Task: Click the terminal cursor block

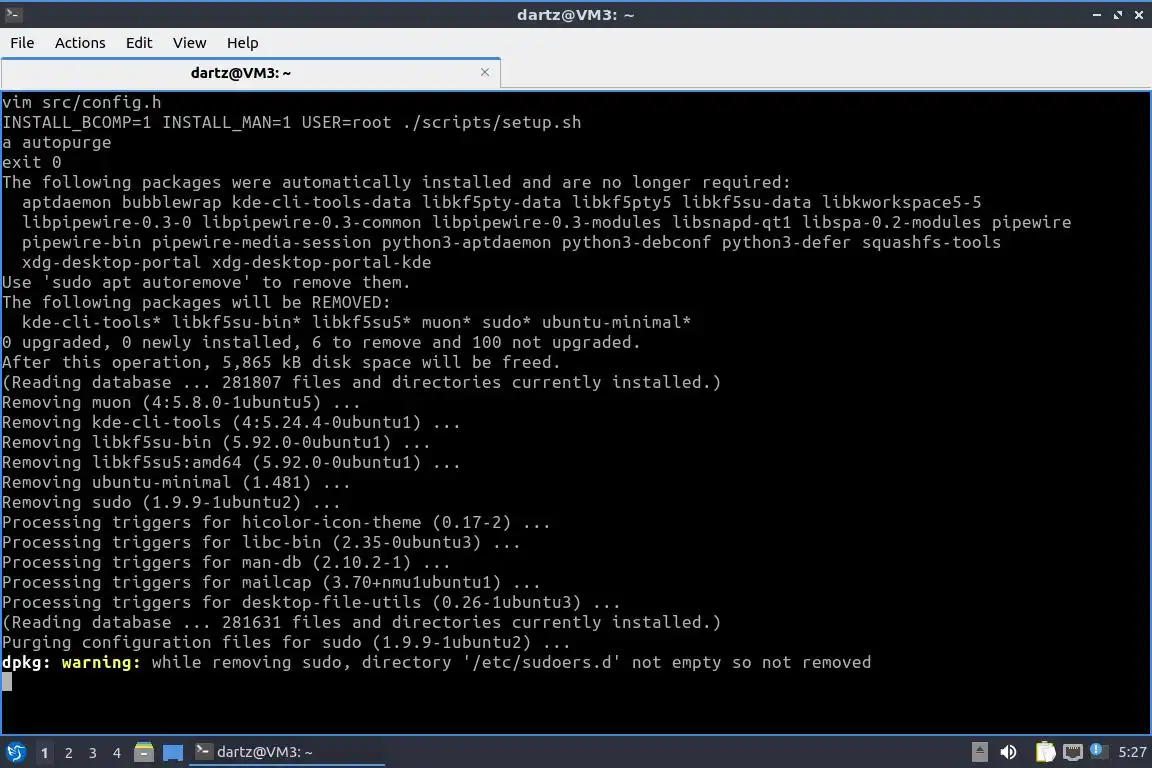Action: point(7,682)
